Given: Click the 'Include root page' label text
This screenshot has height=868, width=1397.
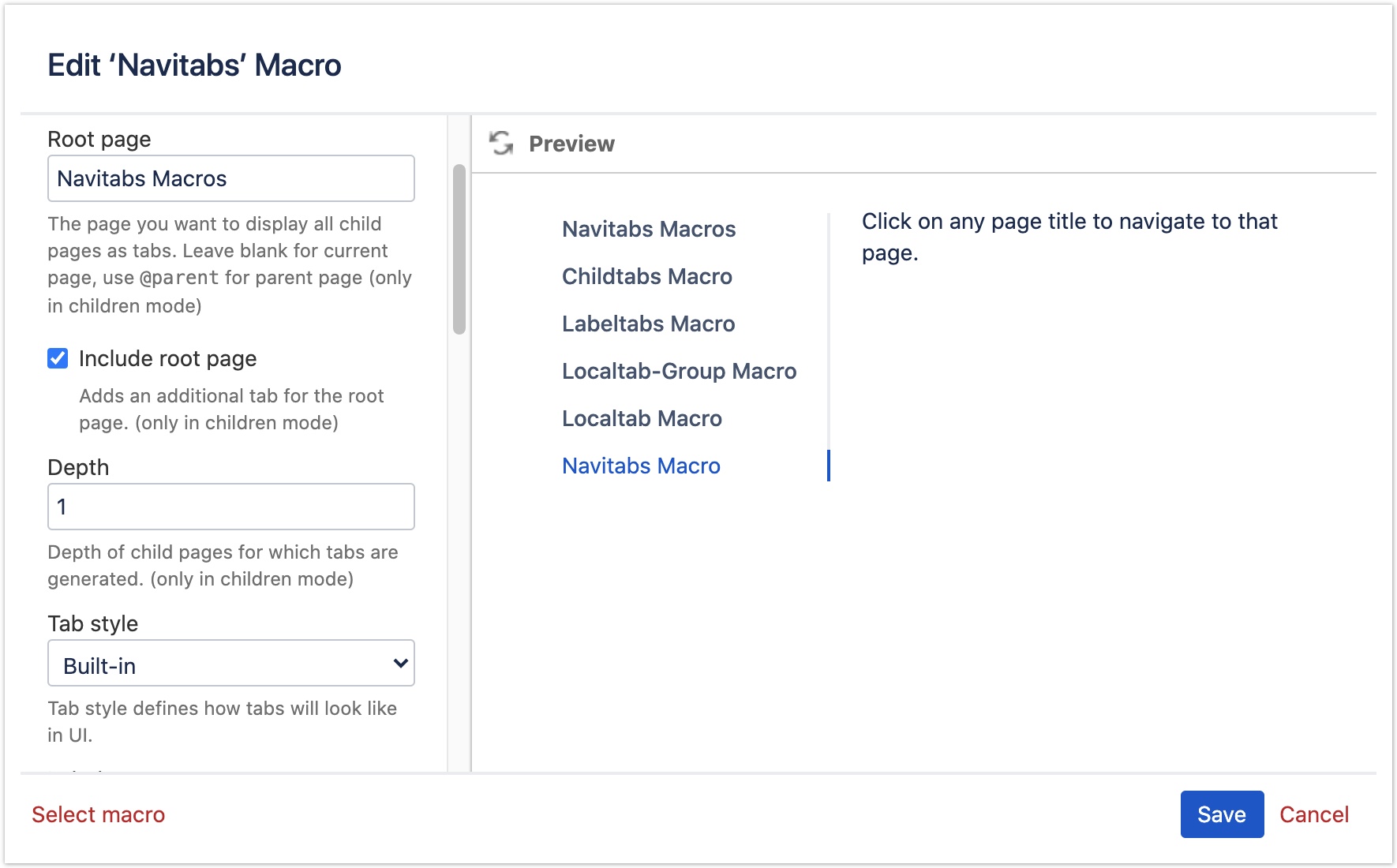Looking at the screenshot, I should pos(167,359).
